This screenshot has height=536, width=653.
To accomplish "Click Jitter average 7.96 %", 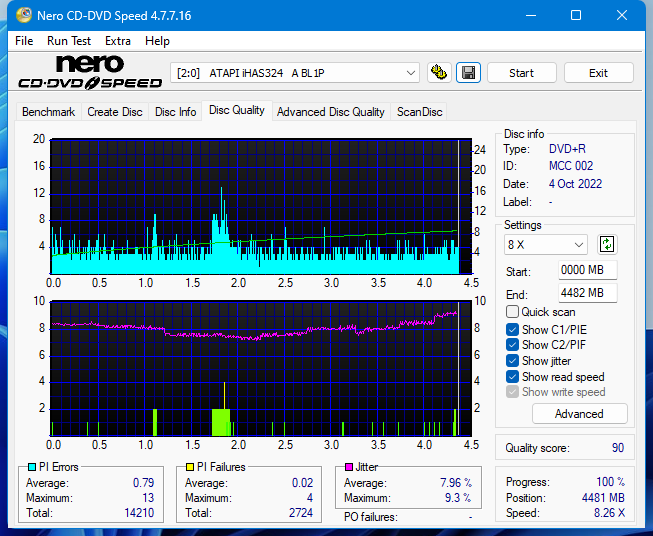I will point(456,483).
